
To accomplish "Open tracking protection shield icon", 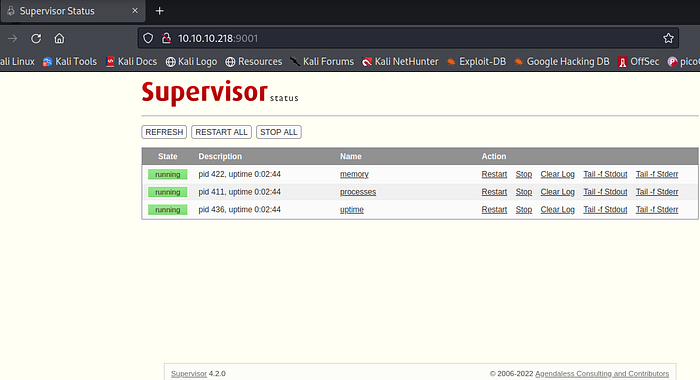I will [x=148, y=38].
